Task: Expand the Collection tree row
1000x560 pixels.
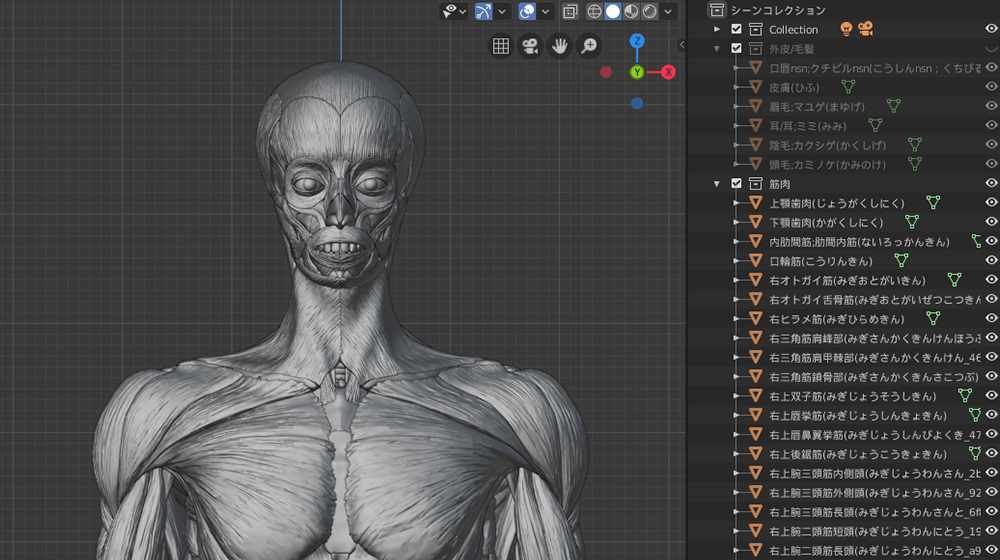Action: tap(717, 29)
